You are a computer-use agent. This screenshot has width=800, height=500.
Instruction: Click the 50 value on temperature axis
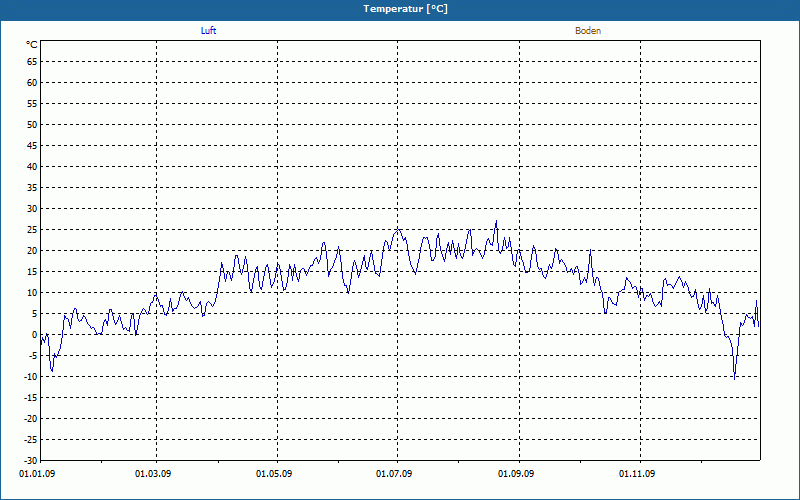pos(32,124)
